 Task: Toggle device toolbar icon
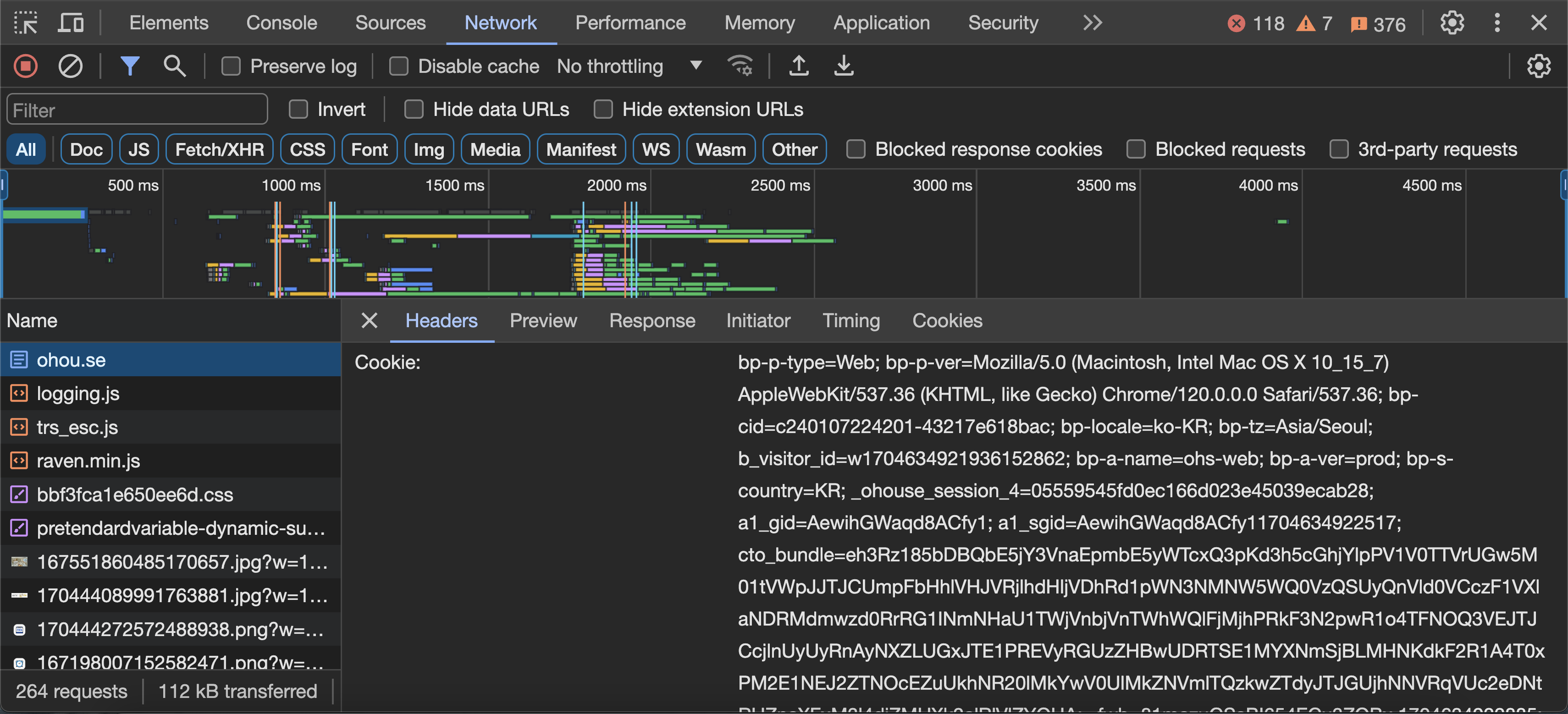point(71,23)
